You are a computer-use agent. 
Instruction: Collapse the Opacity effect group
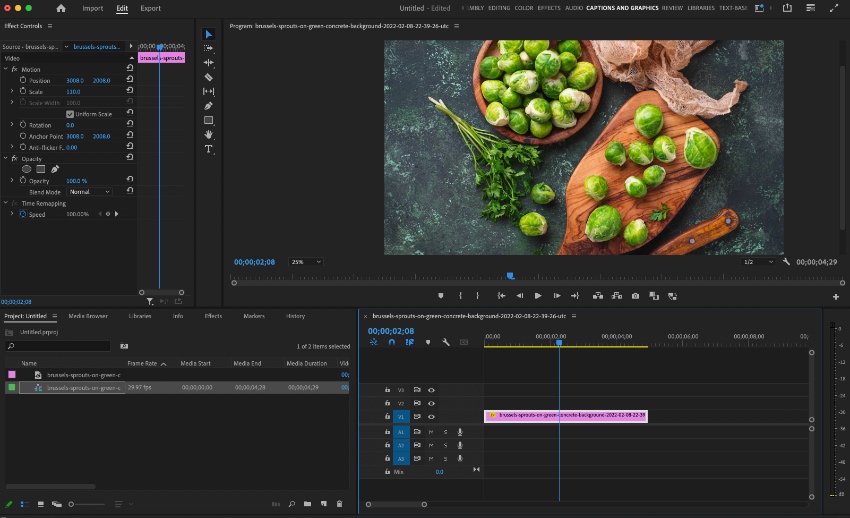(x=6, y=159)
